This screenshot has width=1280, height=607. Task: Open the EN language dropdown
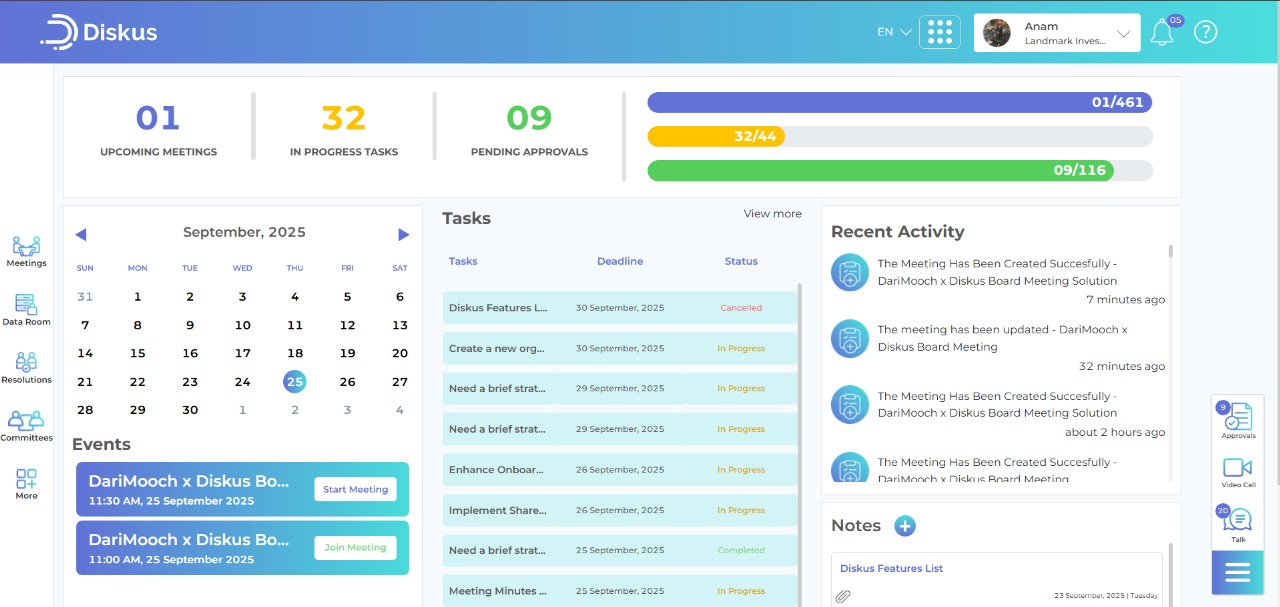click(894, 32)
